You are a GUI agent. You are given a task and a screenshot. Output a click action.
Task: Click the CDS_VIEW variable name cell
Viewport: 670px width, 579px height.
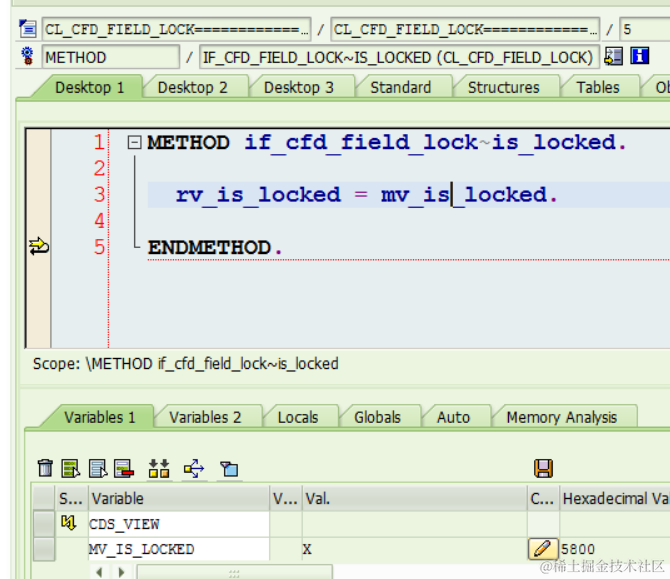coord(179,524)
